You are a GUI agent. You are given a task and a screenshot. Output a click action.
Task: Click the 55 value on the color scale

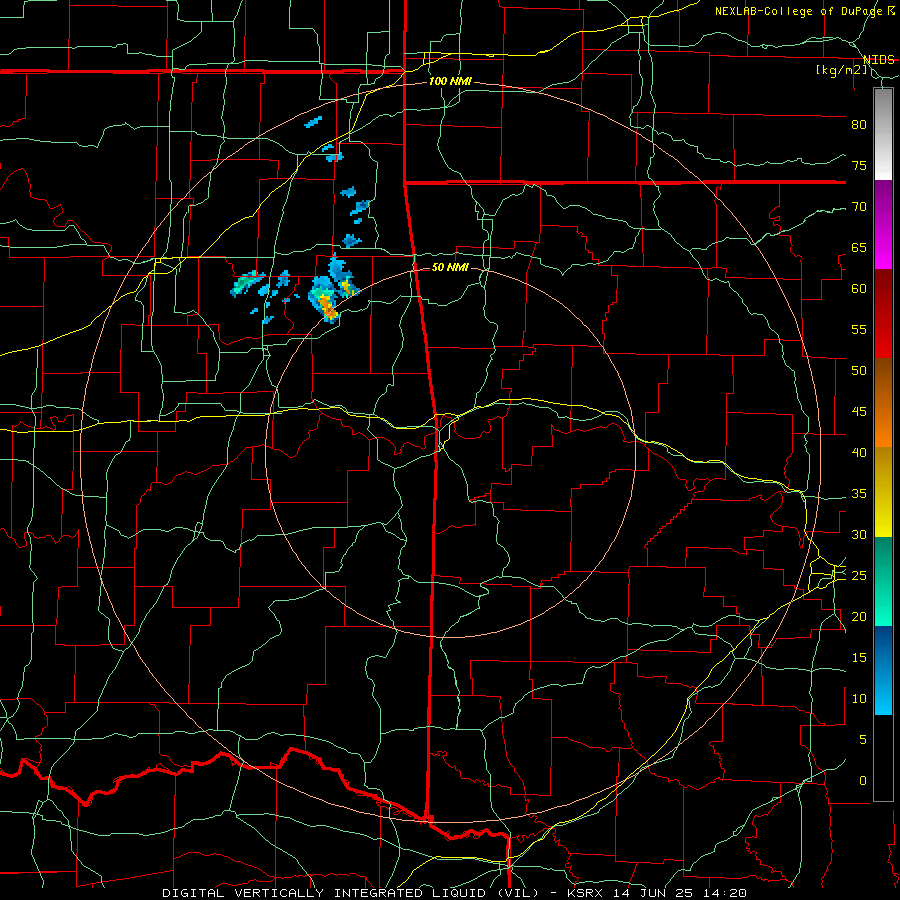coord(859,329)
